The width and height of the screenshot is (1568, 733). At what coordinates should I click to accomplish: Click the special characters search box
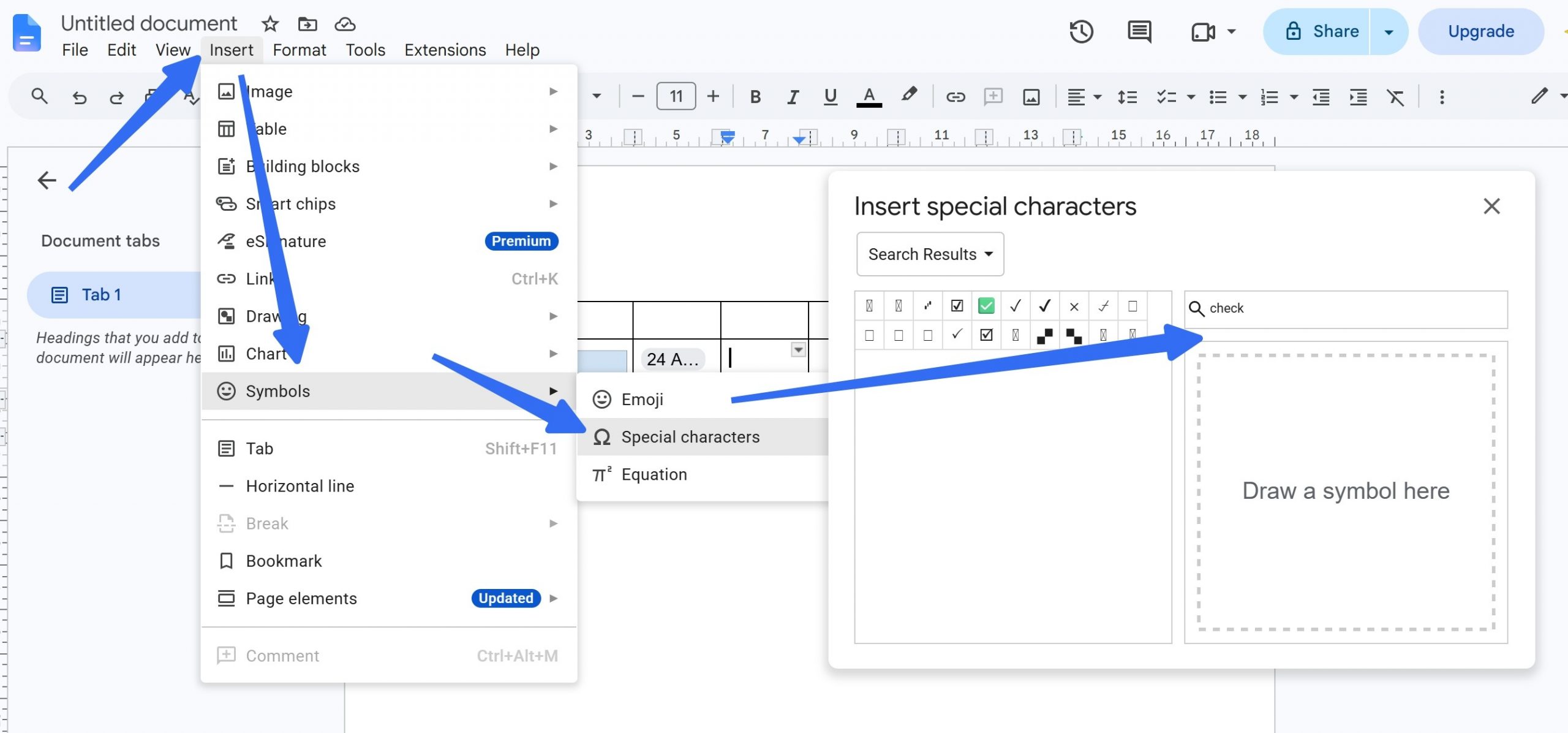click(1346, 309)
